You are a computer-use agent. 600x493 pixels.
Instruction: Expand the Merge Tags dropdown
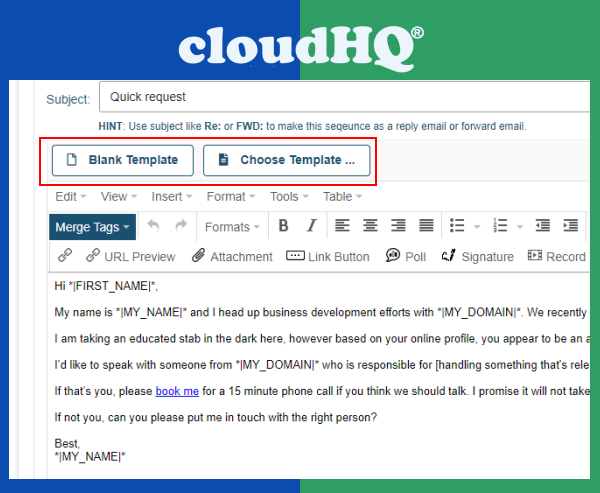[x=93, y=227]
